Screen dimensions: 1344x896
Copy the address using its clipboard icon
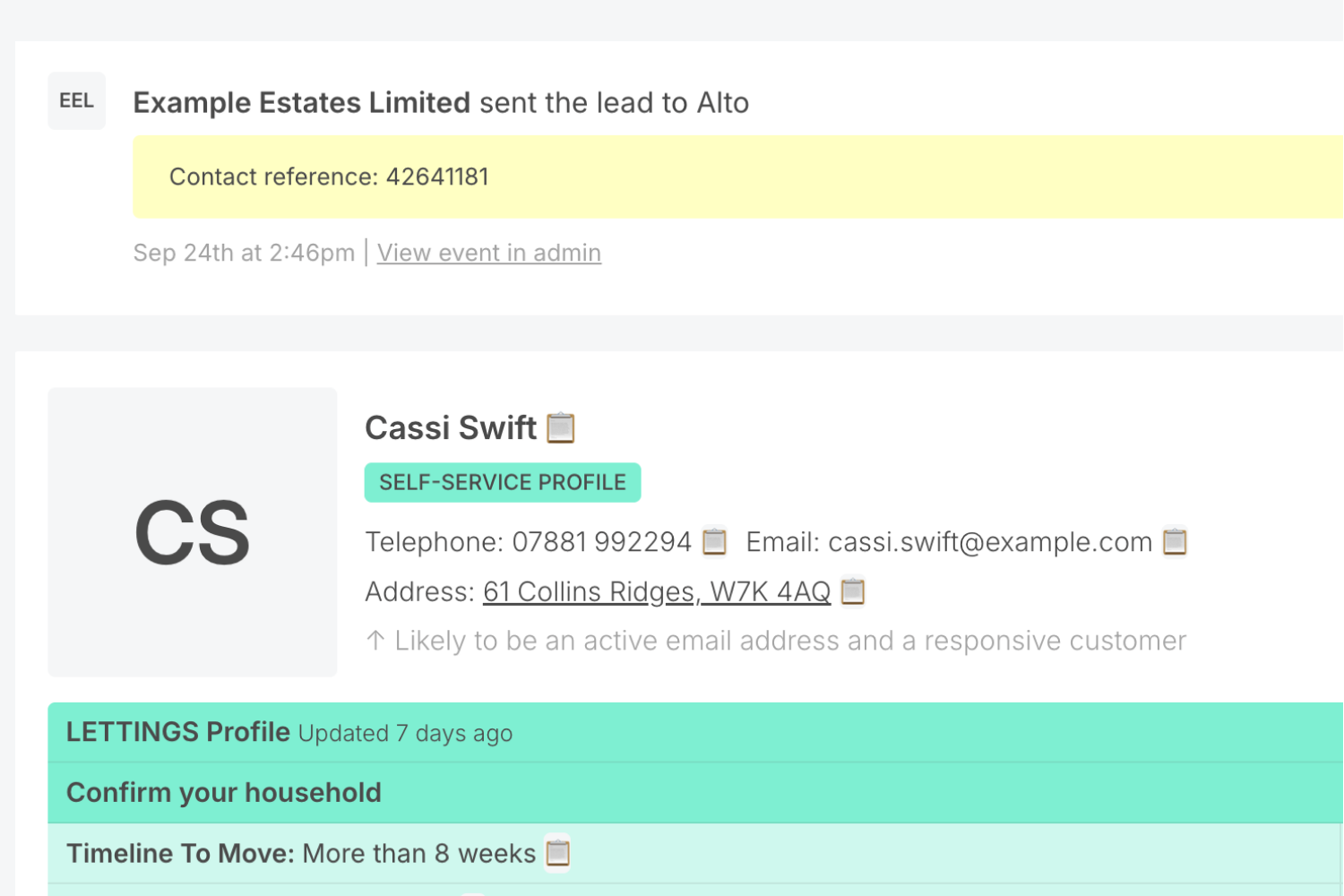(x=853, y=591)
